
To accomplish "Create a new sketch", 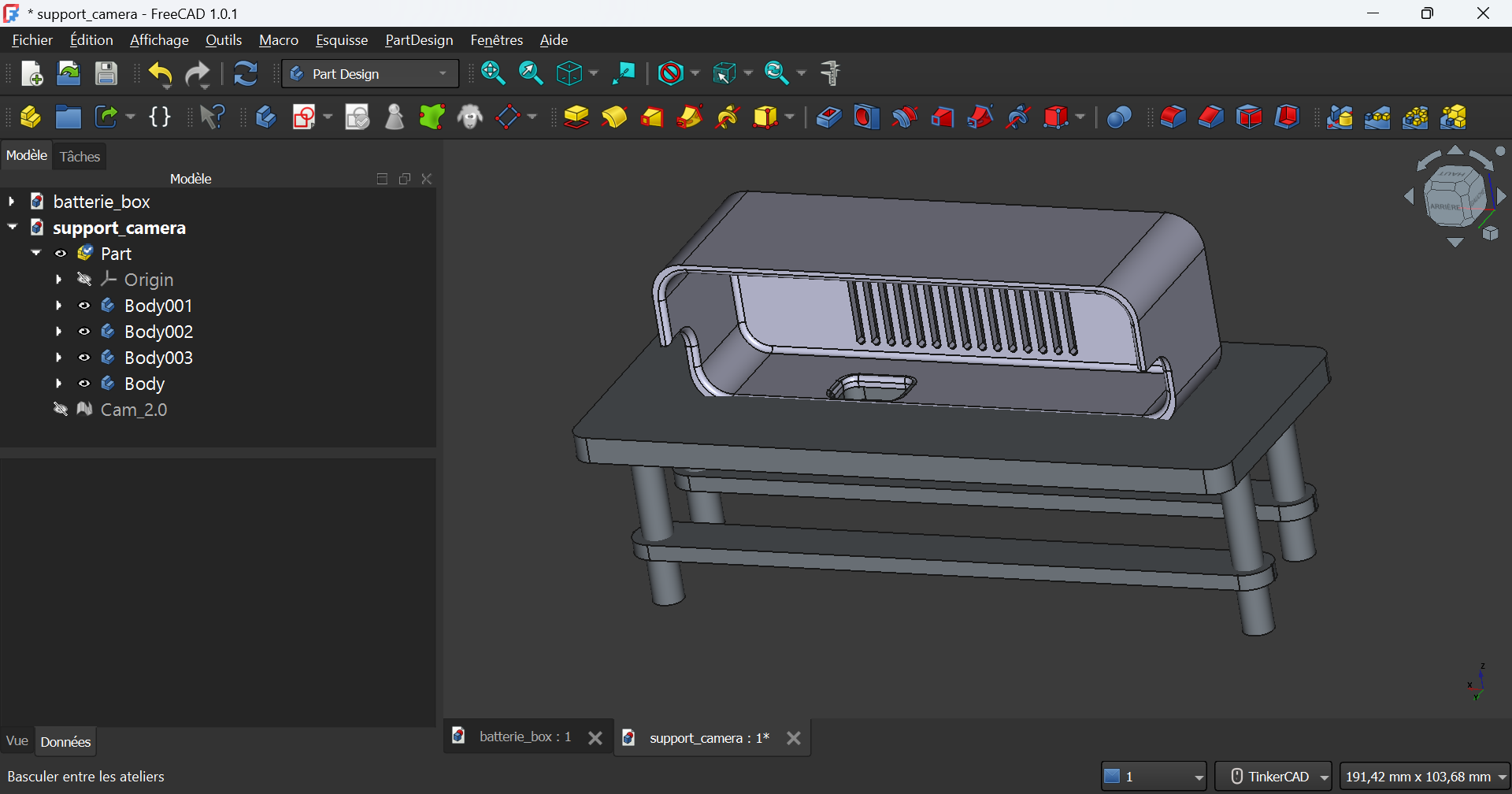I will click(x=304, y=117).
